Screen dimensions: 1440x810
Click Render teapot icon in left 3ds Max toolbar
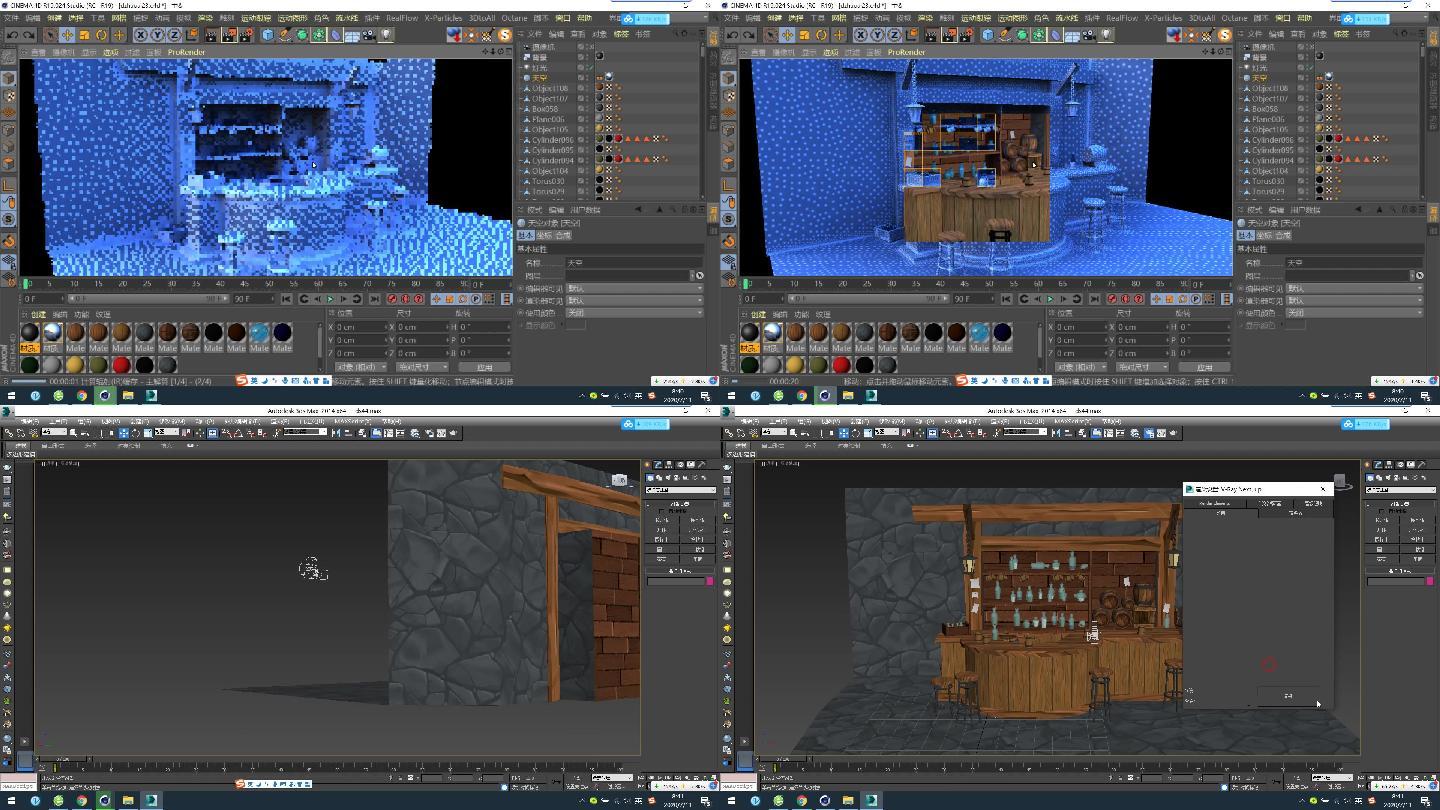(x=452, y=433)
